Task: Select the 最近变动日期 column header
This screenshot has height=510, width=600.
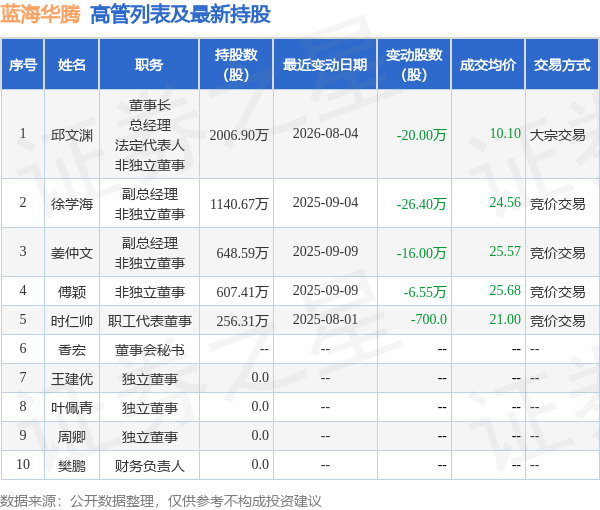Action: tap(325, 65)
